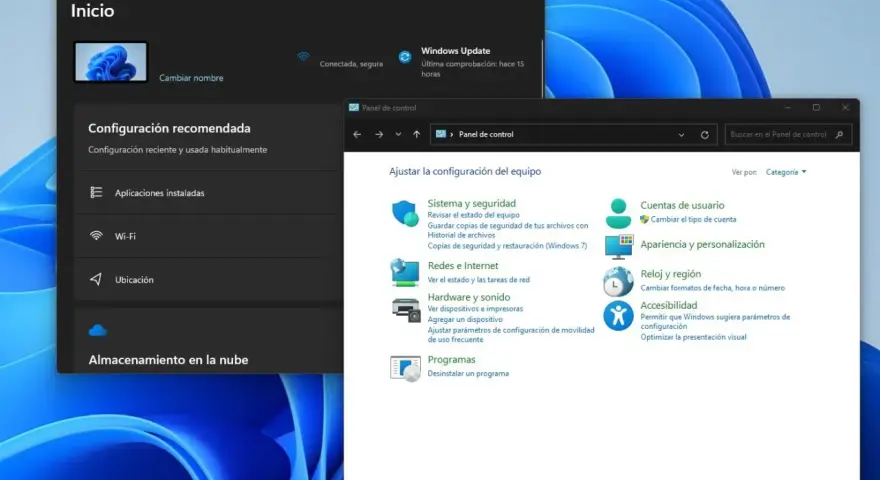Open Sistema y seguridad shield icon

click(x=405, y=213)
